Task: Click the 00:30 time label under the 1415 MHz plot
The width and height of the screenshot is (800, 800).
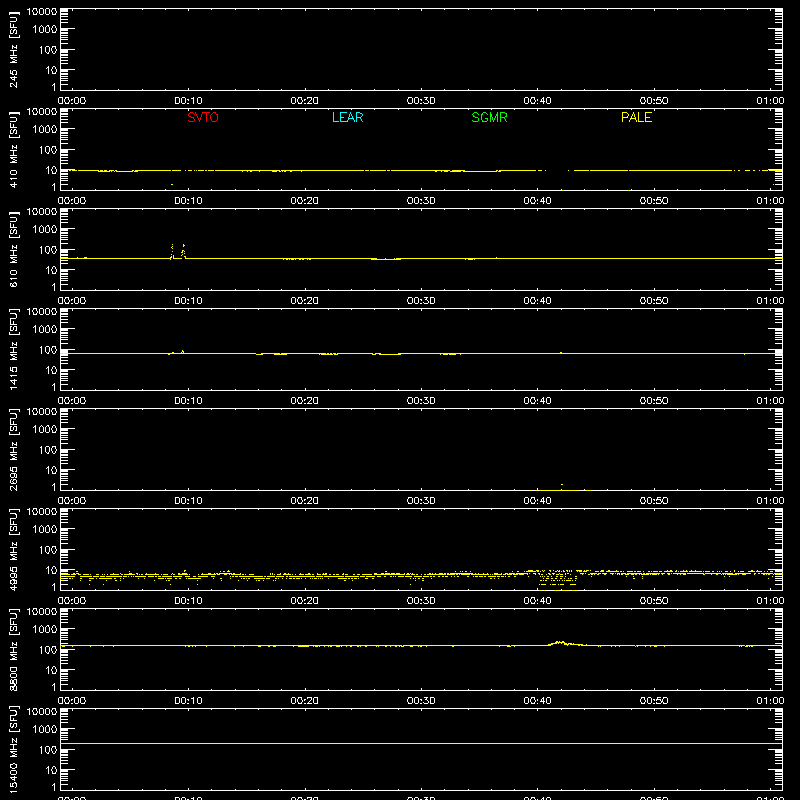Action: tap(421, 401)
